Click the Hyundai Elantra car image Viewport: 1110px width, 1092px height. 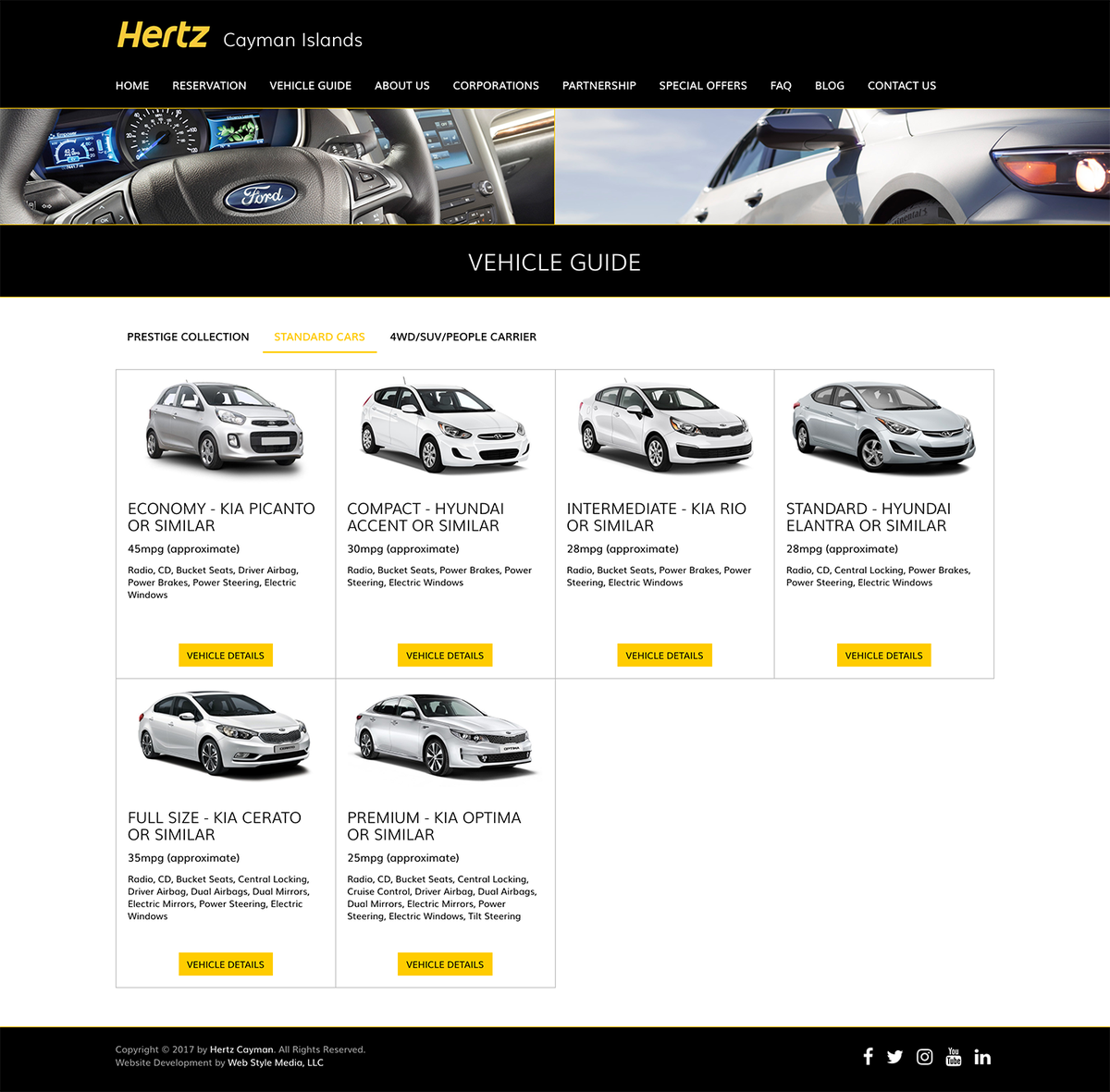coord(883,426)
